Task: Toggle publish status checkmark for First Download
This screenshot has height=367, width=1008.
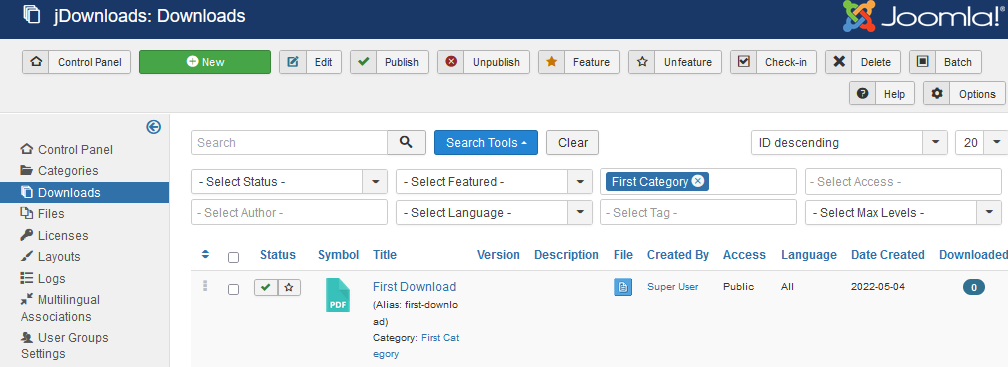Action: tap(266, 287)
